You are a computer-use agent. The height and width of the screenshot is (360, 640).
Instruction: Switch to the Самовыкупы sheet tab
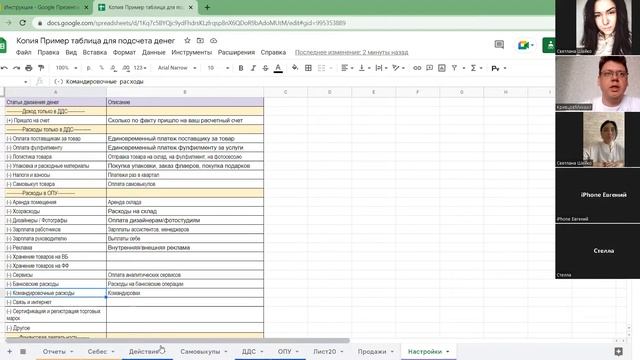[x=200, y=351]
